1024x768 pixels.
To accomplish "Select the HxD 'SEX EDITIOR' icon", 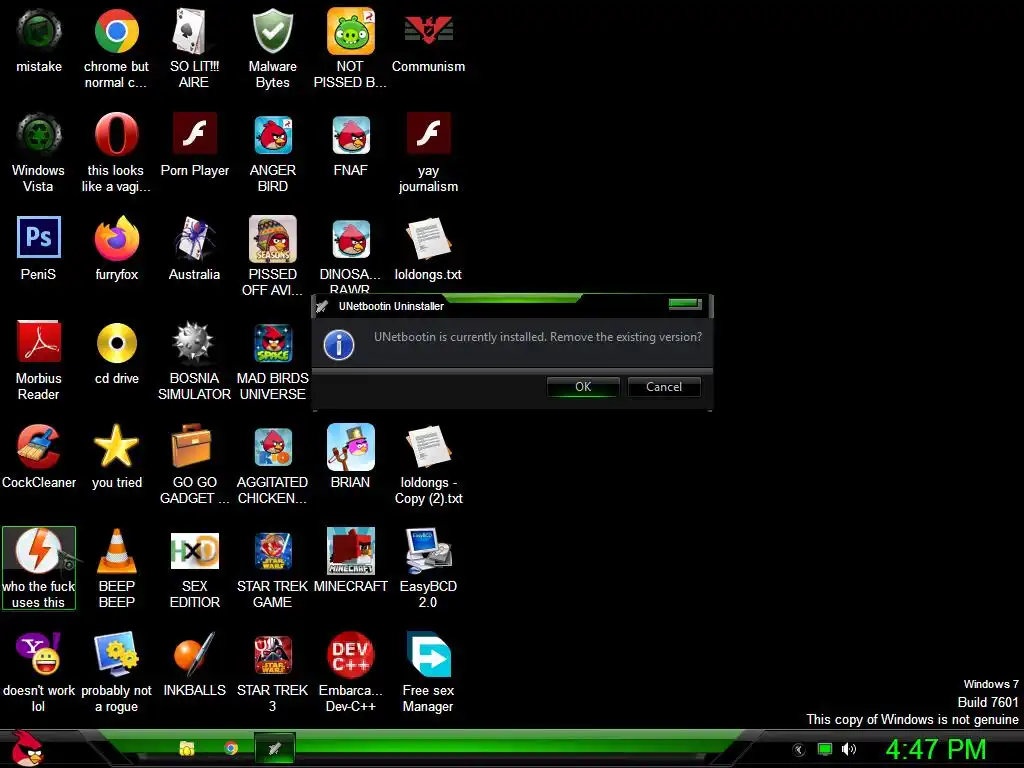I will coord(194,551).
